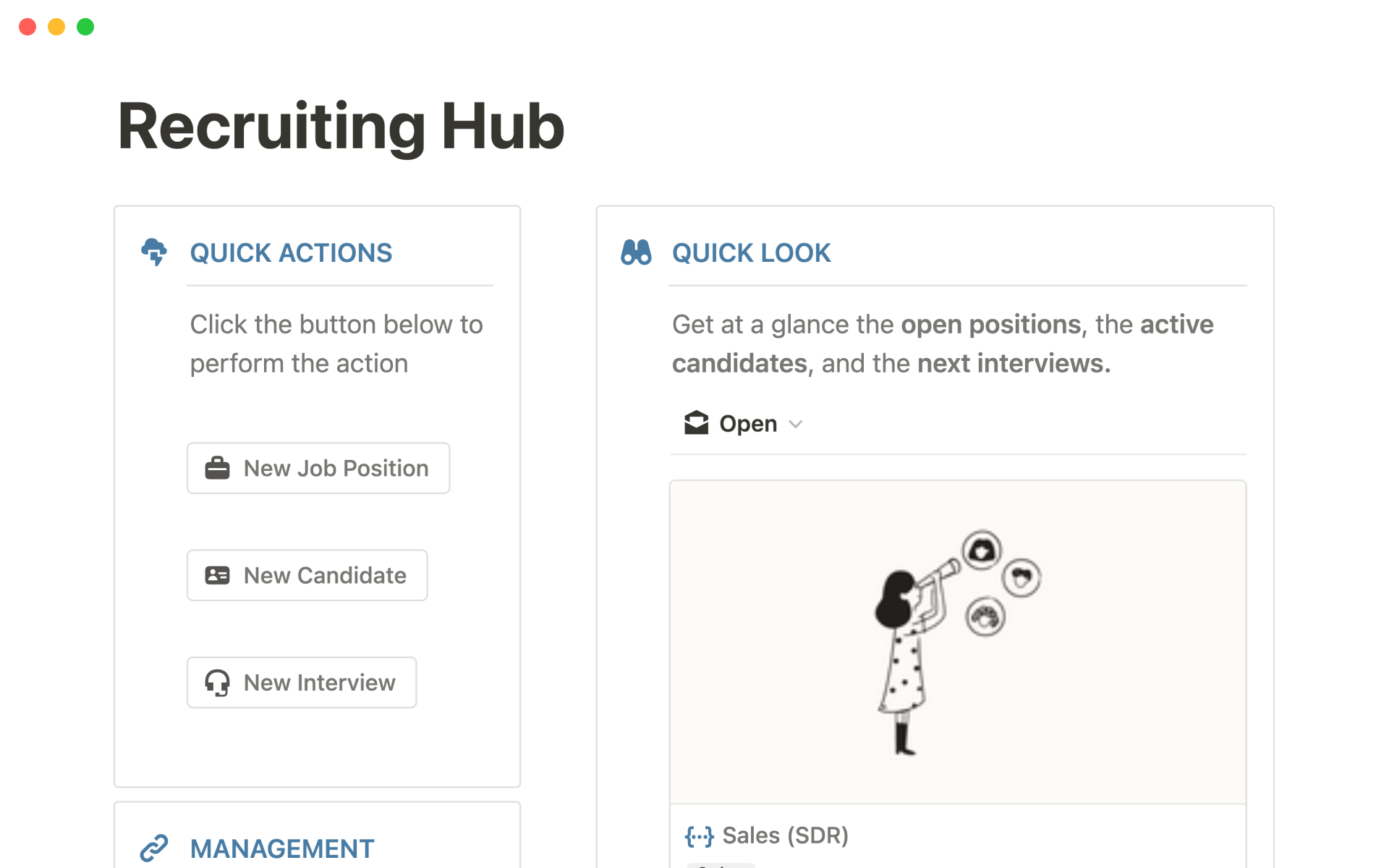This screenshot has height=868, width=1389.
Task: Click the MANAGEMENT section heading
Action: [x=282, y=848]
